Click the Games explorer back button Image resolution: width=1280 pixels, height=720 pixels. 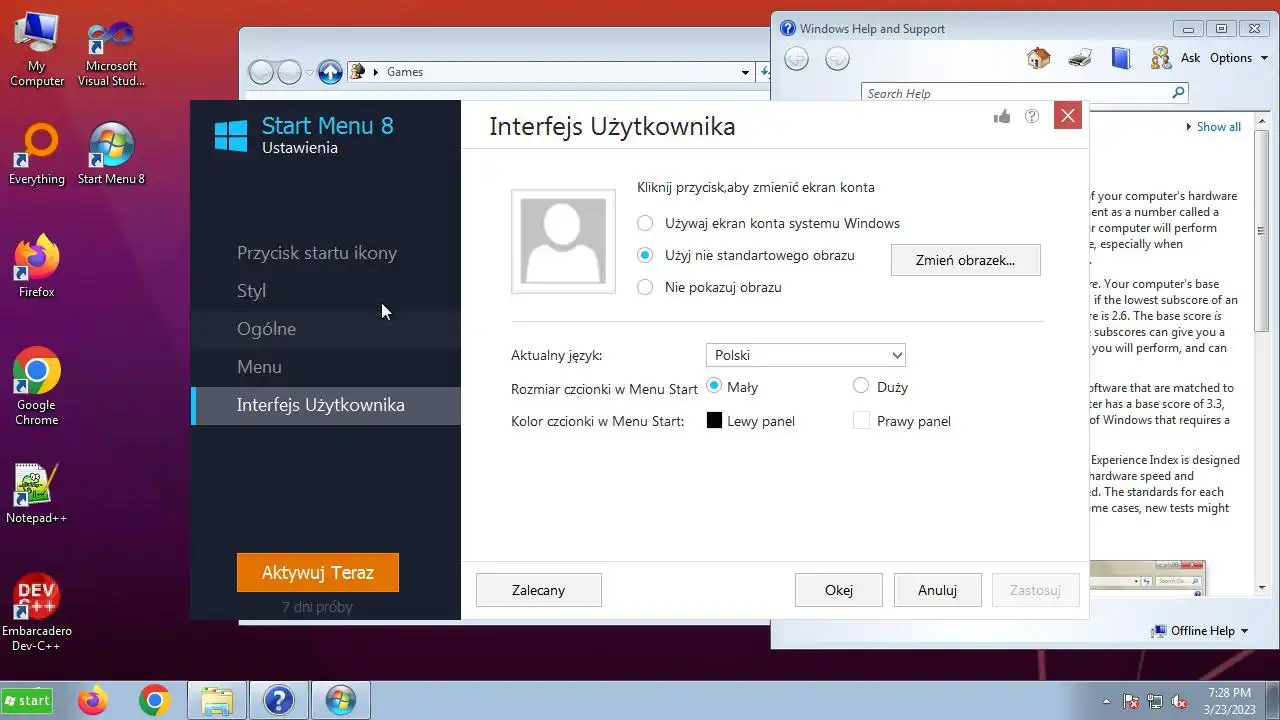[x=261, y=72]
